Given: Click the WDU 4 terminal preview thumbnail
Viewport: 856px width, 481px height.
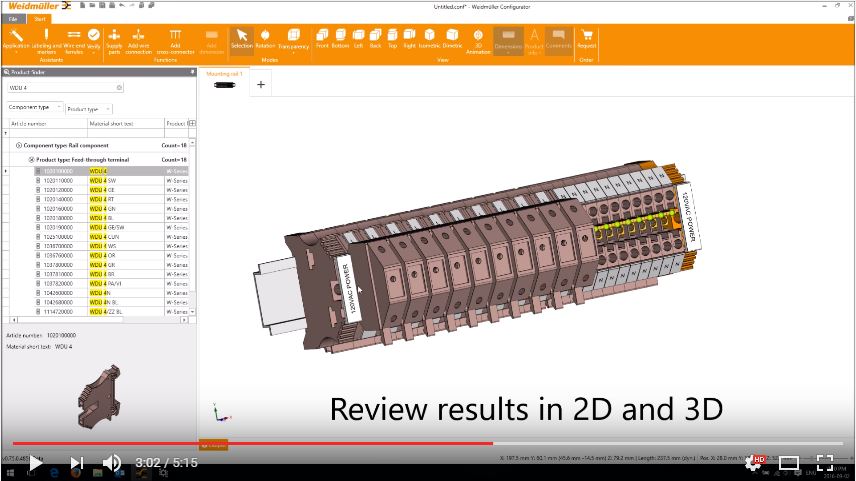Looking at the screenshot, I should (99, 396).
